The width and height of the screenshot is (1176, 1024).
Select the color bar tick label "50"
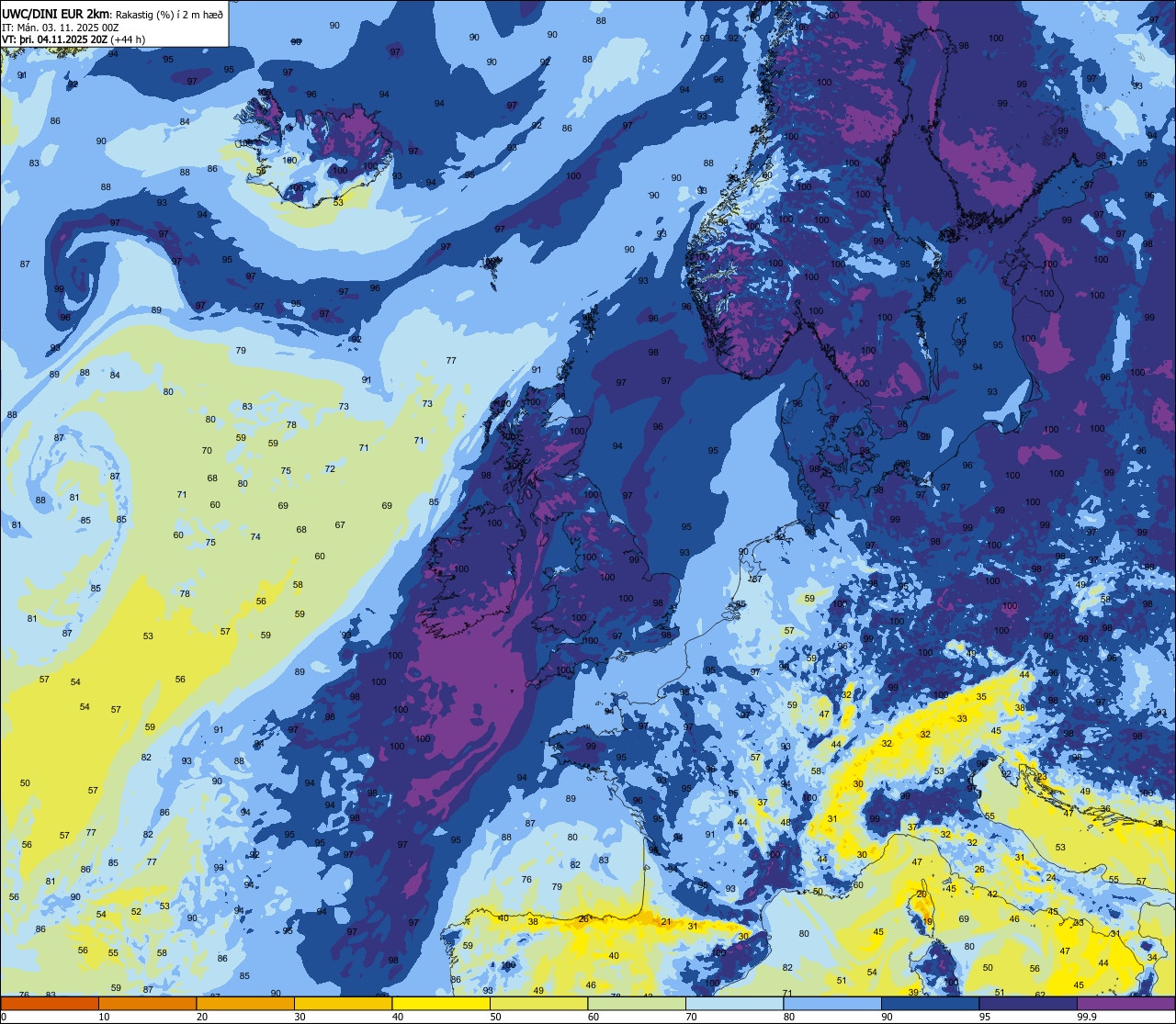[x=496, y=1017]
